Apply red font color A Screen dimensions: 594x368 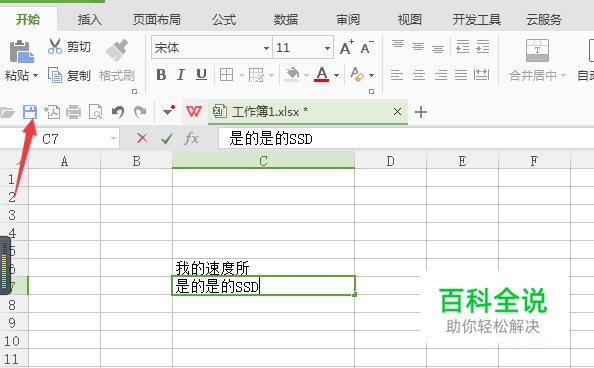click(x=322, y=74)
